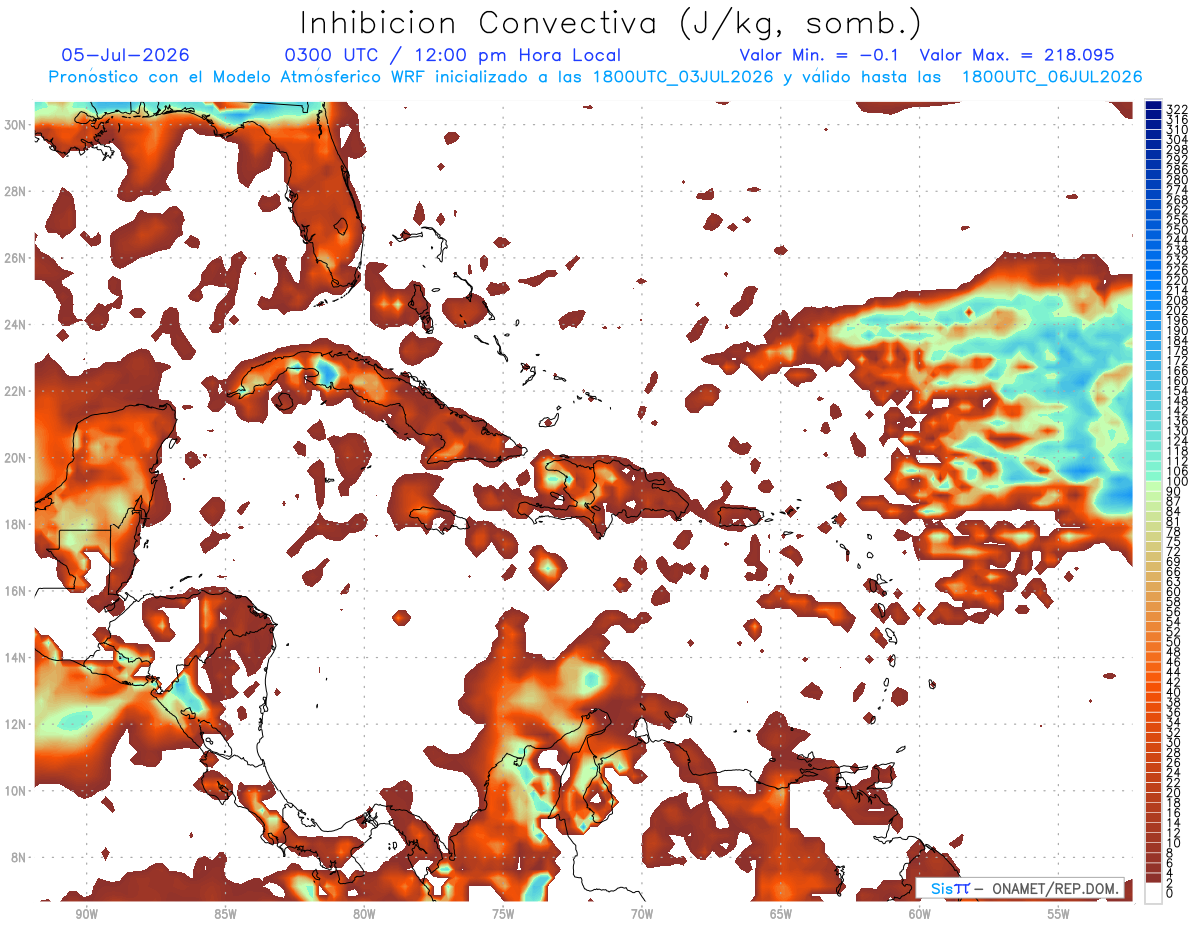
Task: Click the title 'Inhibicion Convectiva (J/kg, somb.)'
Action: click(x=611, y=23)
